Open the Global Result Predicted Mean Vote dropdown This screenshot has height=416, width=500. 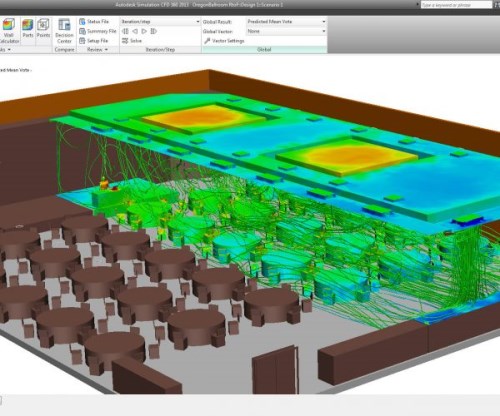point(286,21)
